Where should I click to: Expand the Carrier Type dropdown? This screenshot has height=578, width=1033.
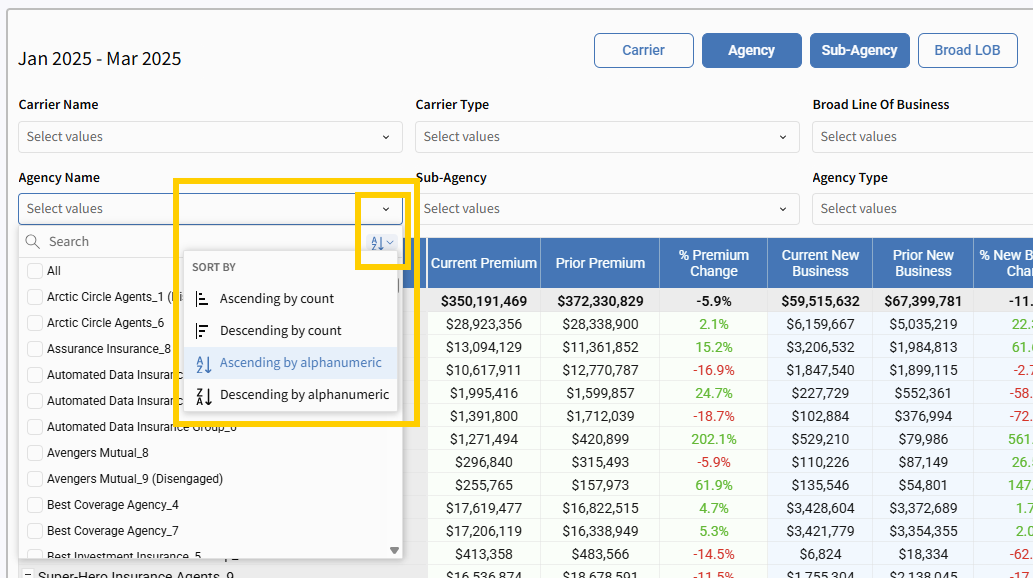coord(607,137)
